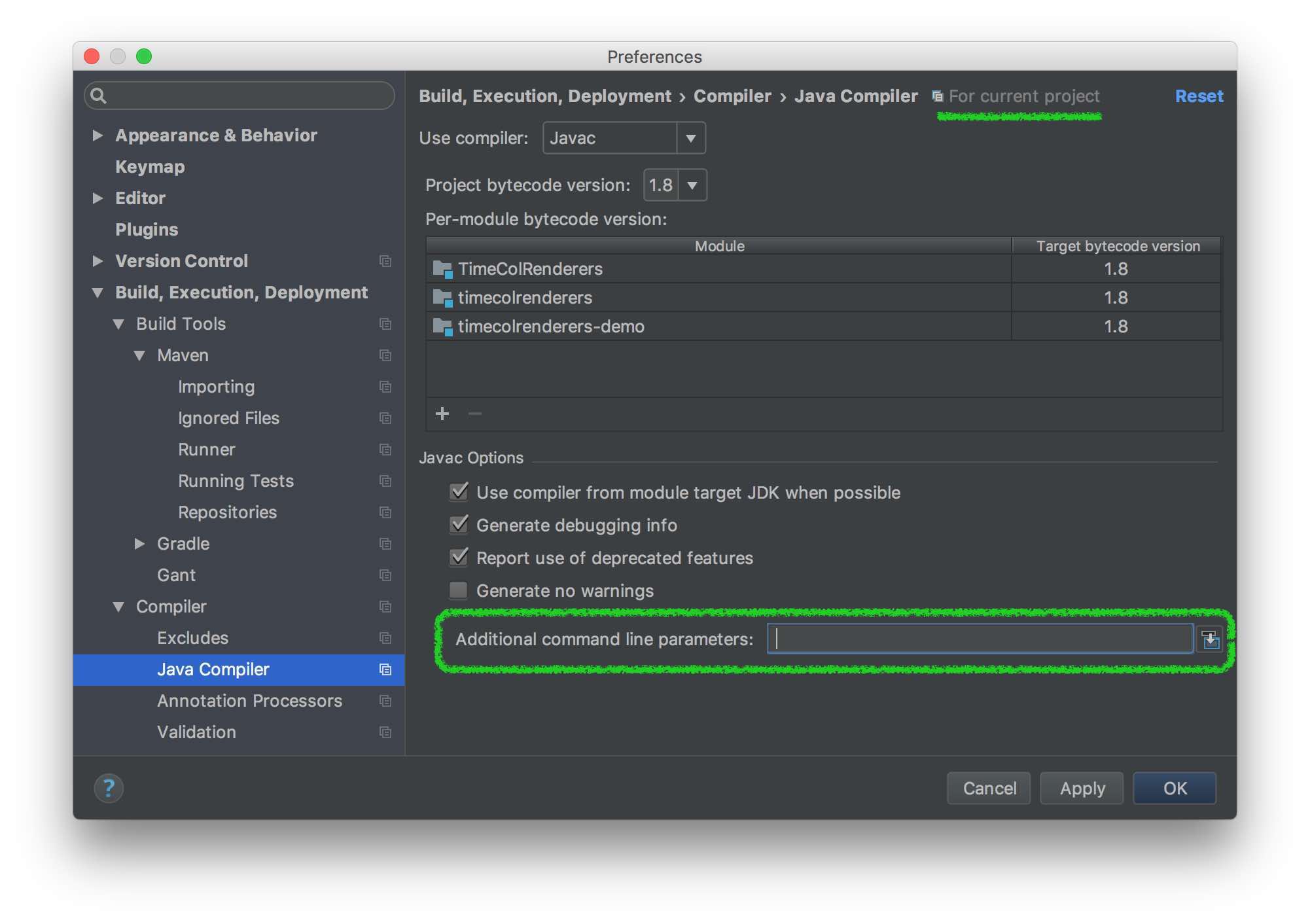Screen dimensions: 1310x924
Task: Click the project-level icon beside Version Control
Action: coord(385,261)
